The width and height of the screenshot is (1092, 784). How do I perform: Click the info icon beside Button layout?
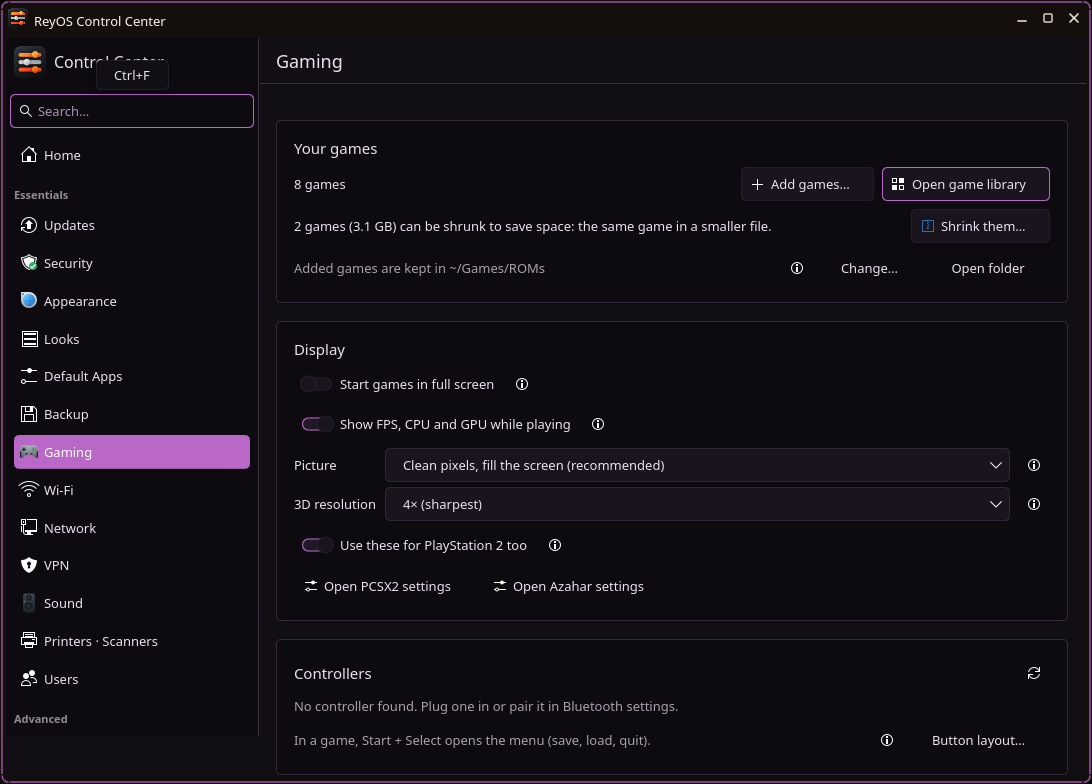887,740
